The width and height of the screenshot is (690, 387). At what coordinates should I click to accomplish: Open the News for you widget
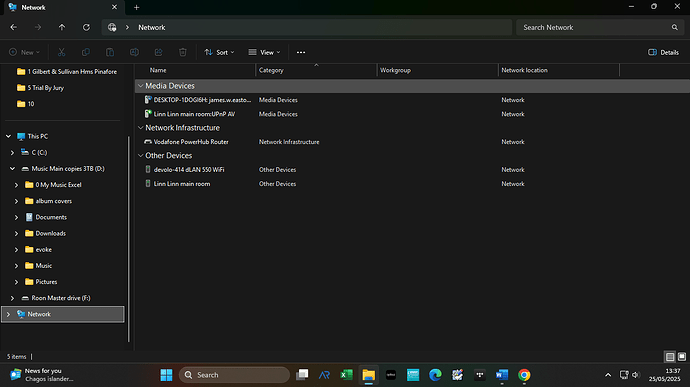coord(42,375)
